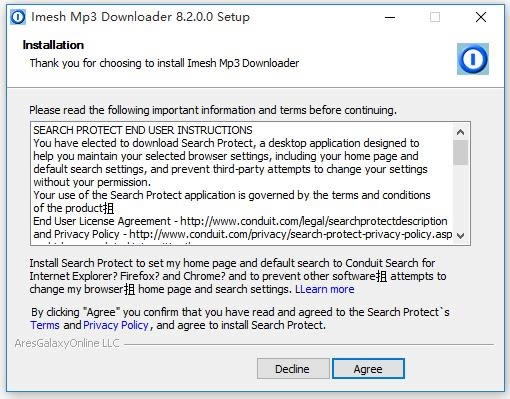
Task: Click the scrollbar down arrow in license text
Action: 460,236
